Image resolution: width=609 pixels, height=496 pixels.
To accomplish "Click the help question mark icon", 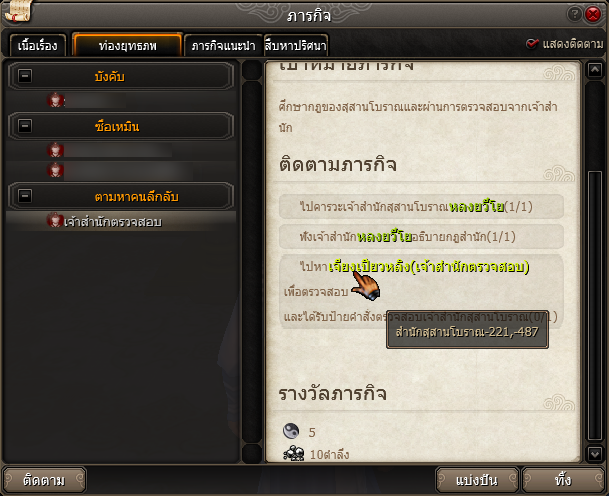I will click(x=574, y=14).
